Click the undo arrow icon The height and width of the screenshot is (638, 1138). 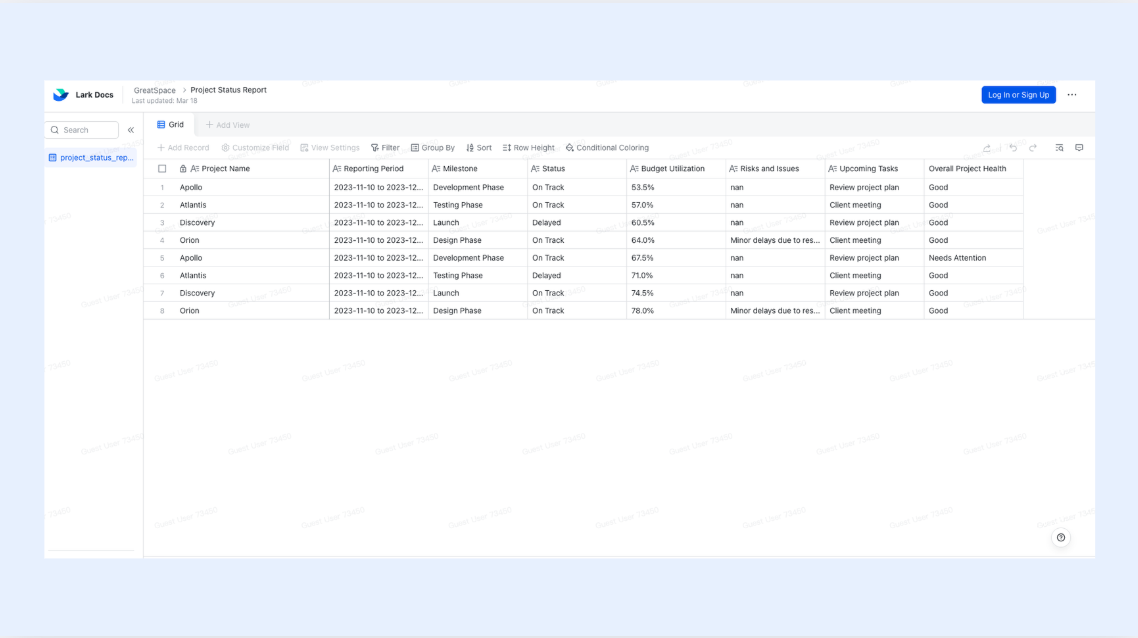pyautogui.click(x=1013, y=148)
